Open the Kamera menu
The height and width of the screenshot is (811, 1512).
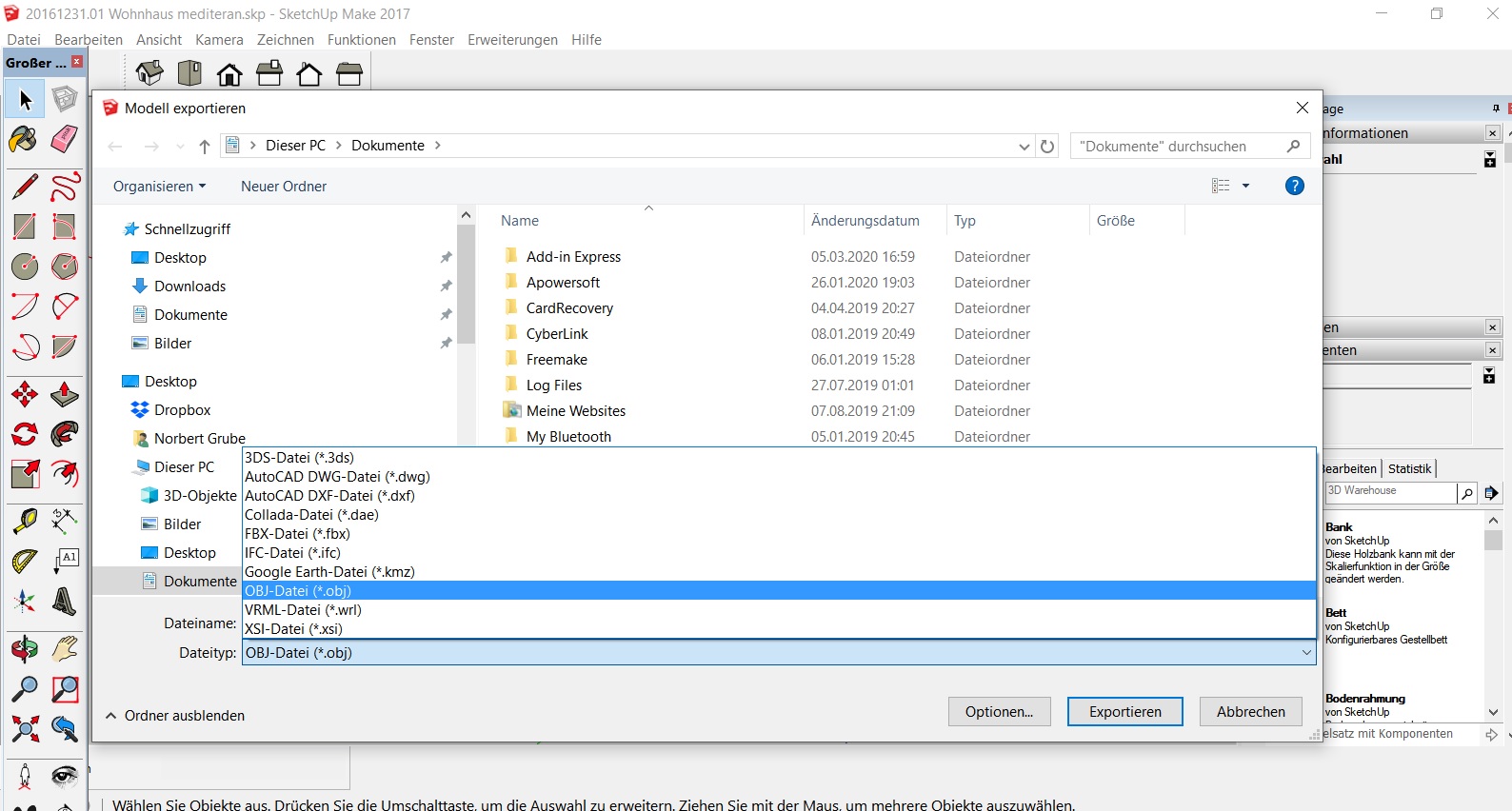(219, 40)
